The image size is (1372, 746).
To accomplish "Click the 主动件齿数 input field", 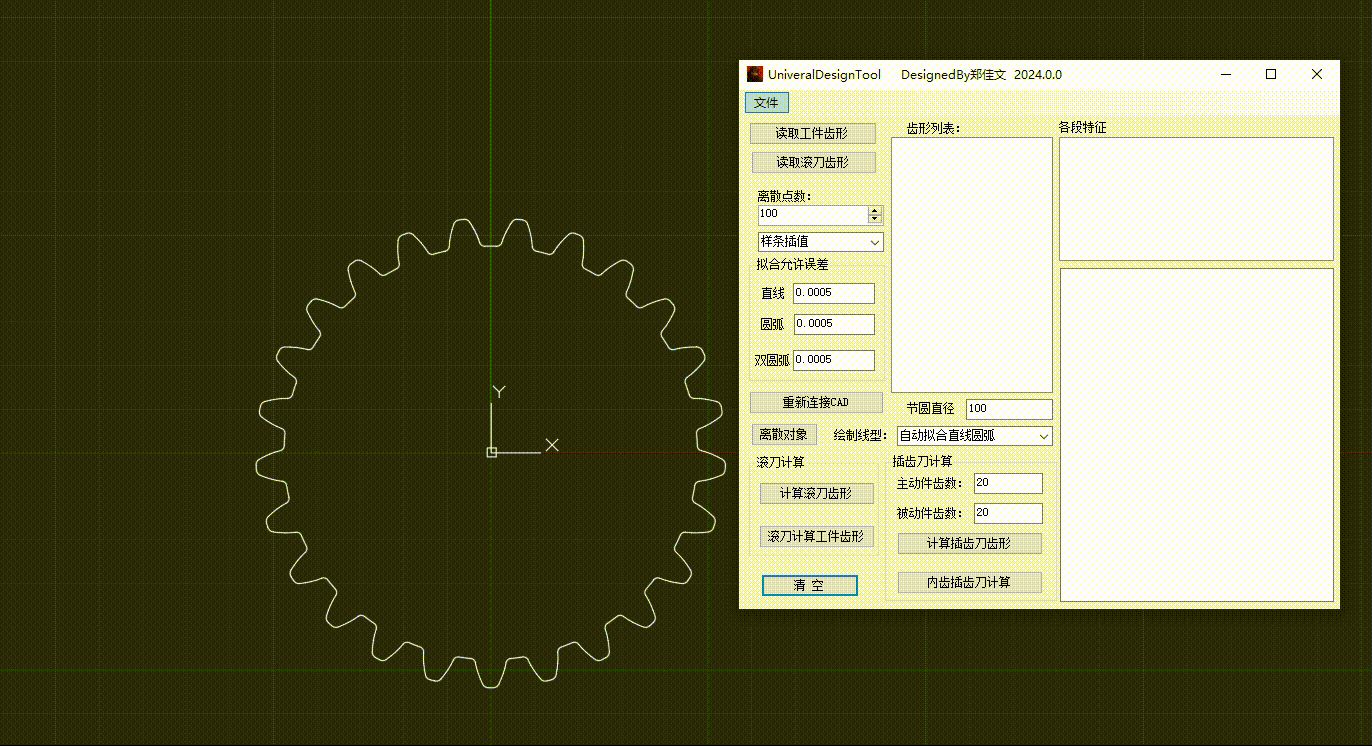I will click(1008, 483).
